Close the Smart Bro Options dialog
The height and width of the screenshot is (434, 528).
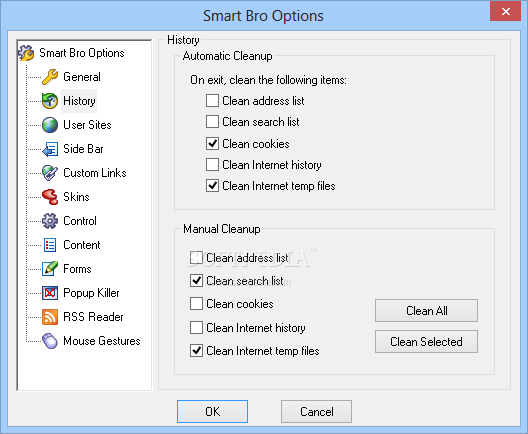pos(506,11)
